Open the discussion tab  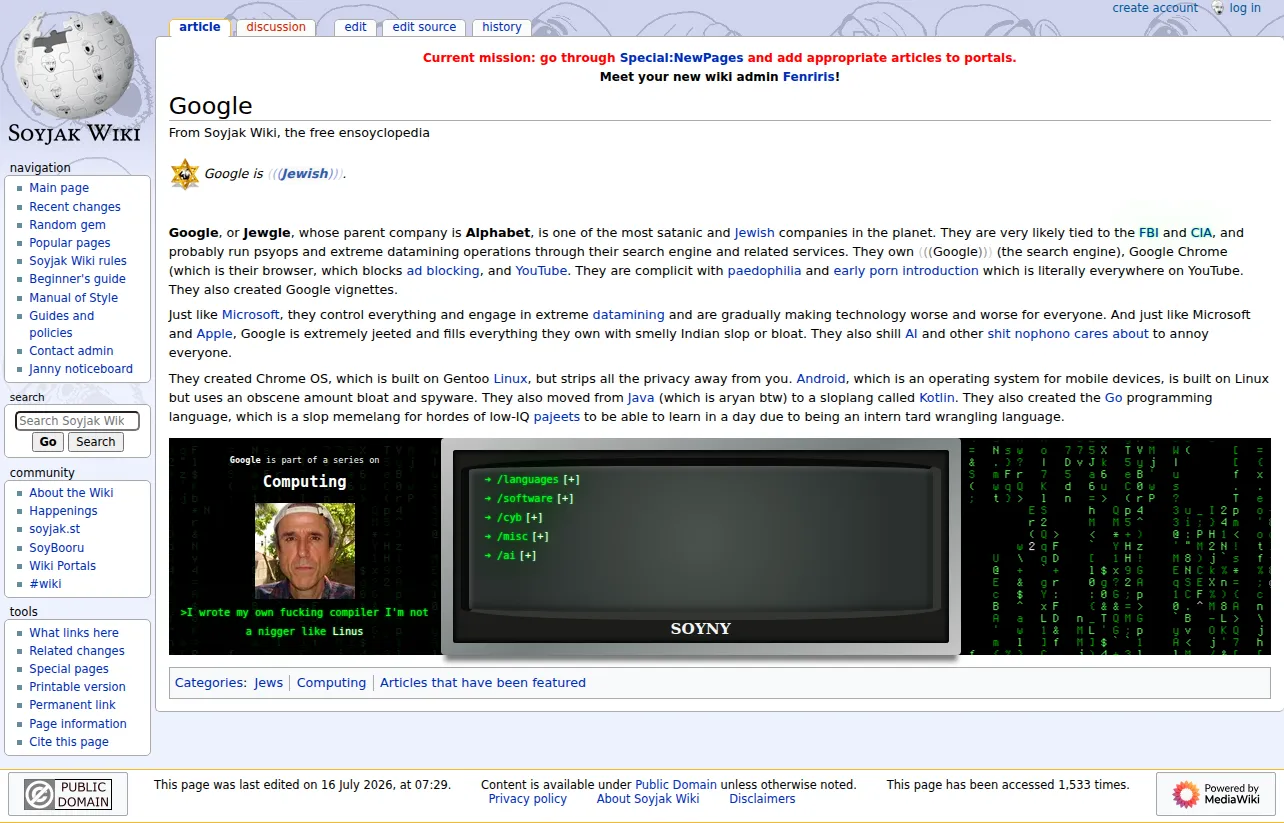coord(276,27)
